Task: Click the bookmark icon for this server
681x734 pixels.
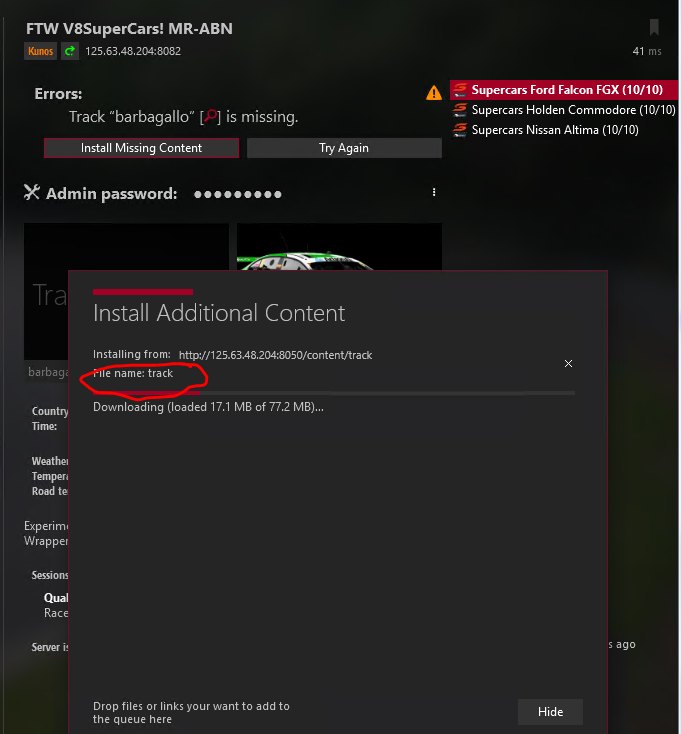Action: [654, 27]
